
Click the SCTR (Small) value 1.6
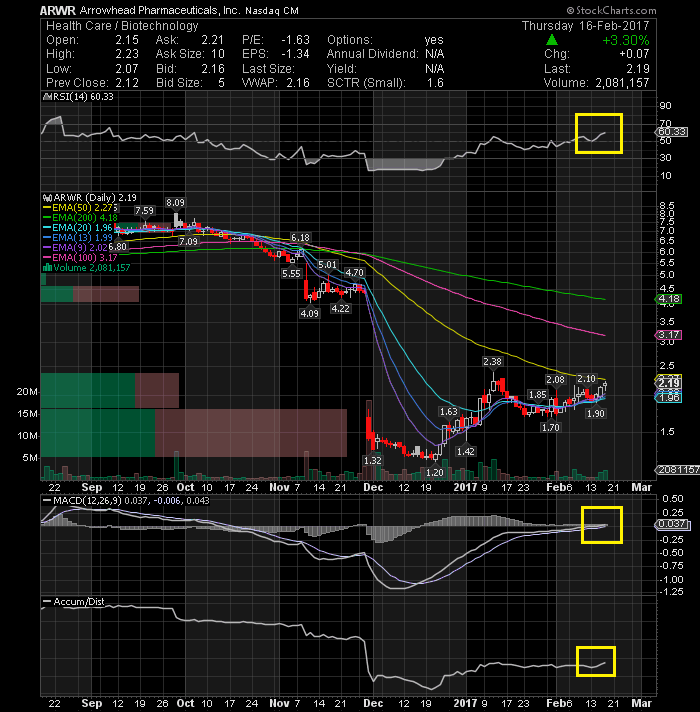[x=435, y=83]
